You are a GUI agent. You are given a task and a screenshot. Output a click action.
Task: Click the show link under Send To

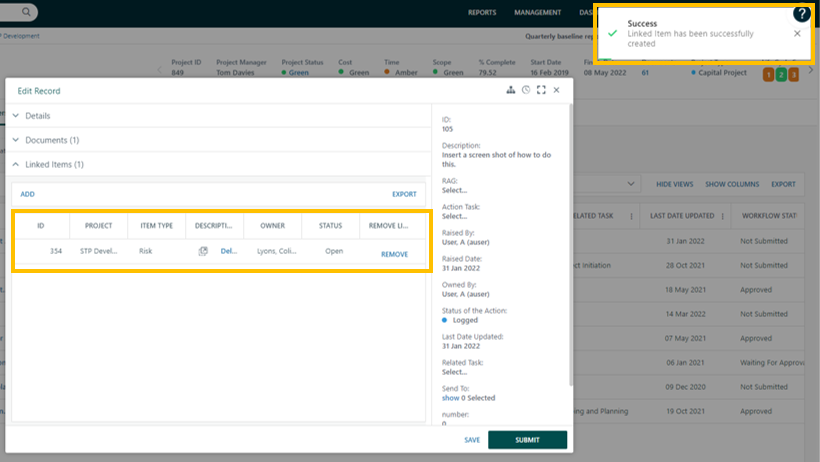[x=450, y=398]
